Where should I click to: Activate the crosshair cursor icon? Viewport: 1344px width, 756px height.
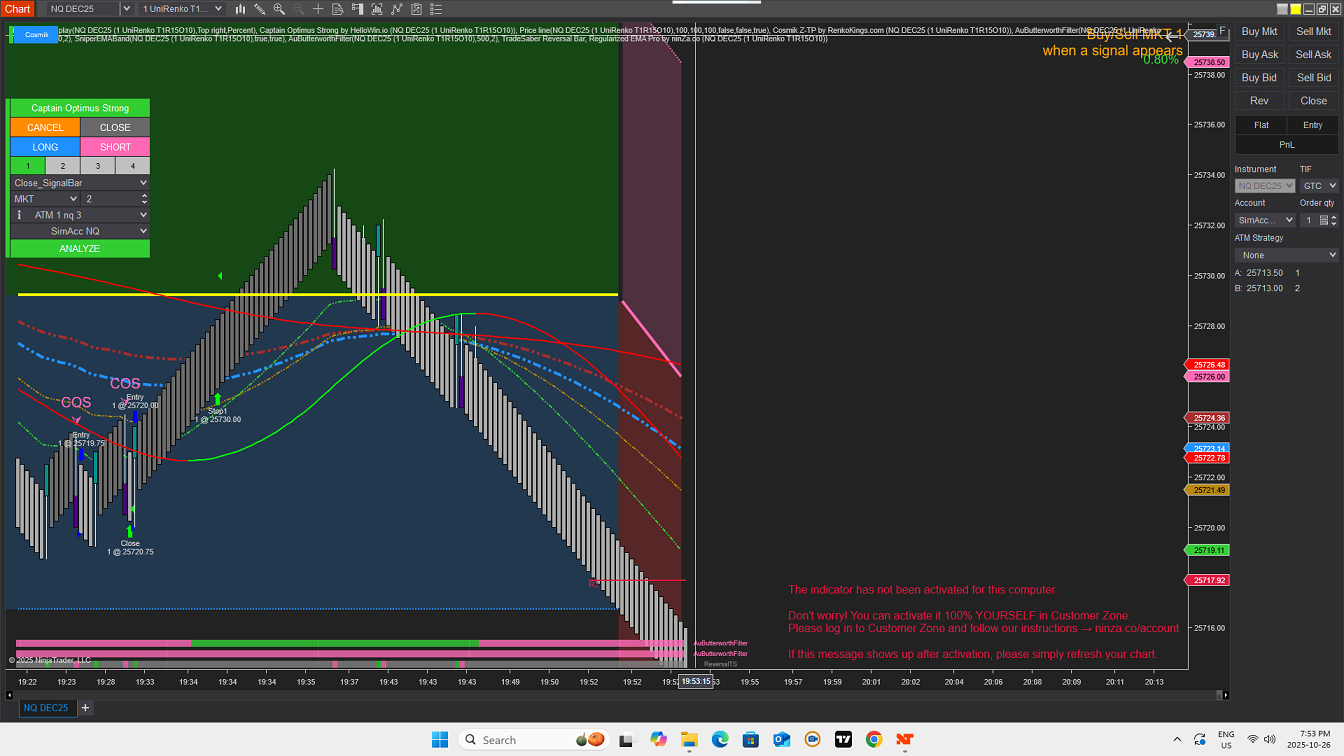pos(320,9)
